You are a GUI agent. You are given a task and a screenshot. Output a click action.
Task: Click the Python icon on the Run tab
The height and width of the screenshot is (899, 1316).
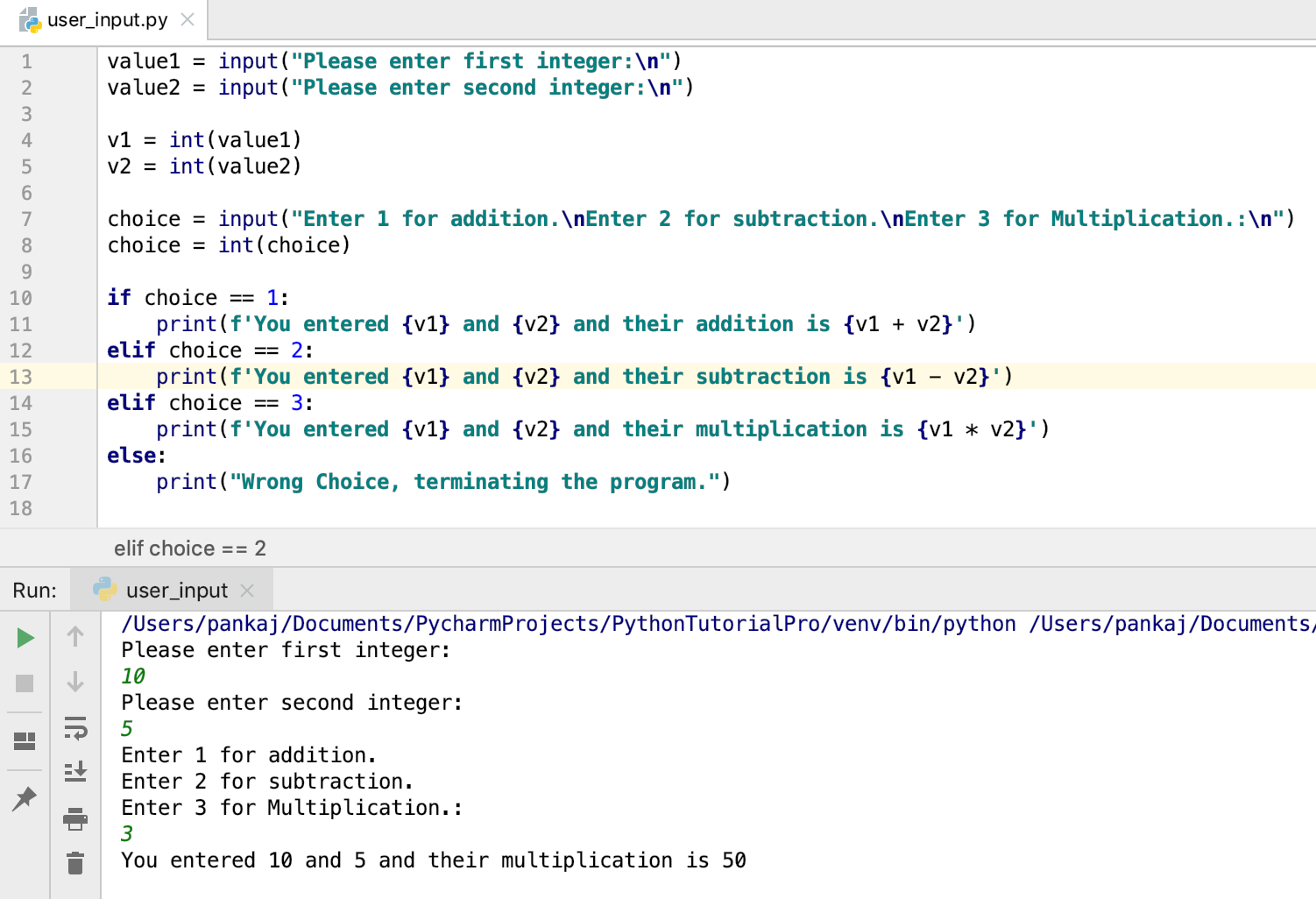(x=105, y=590)
